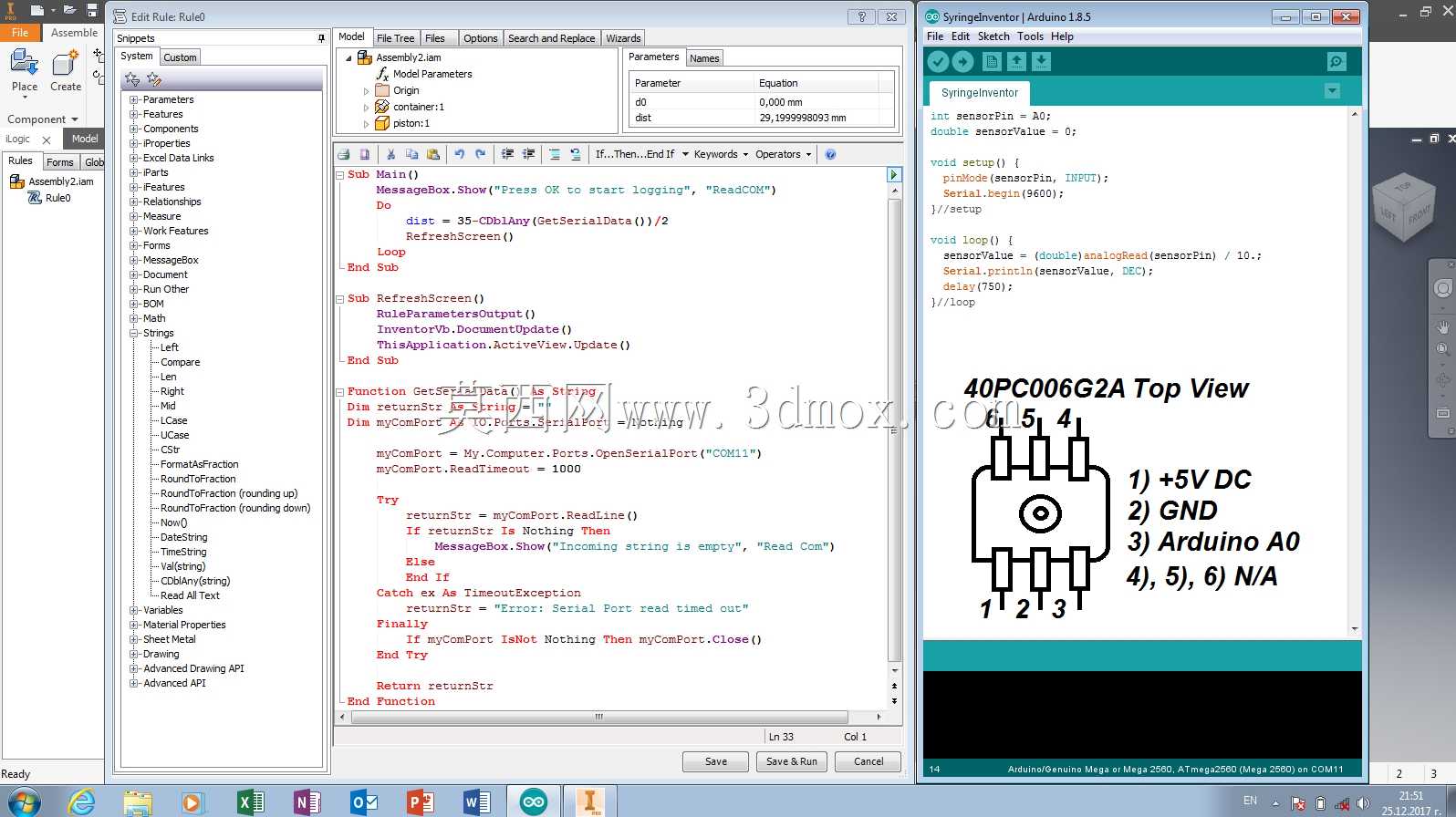This screenshot has height=817, width=1456.
Task: Open Word from the taskbar
Action: coord(476,801)
